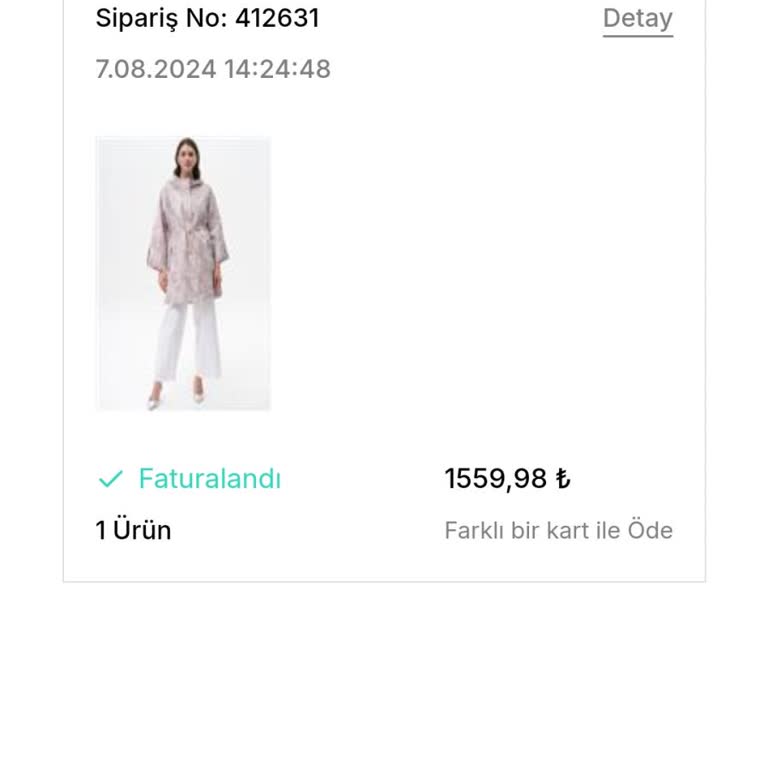Image resolution: width=768 pixels, height=768 pixels.
Task: Open the Detay link for order 412631
Action: coord(637,18)
